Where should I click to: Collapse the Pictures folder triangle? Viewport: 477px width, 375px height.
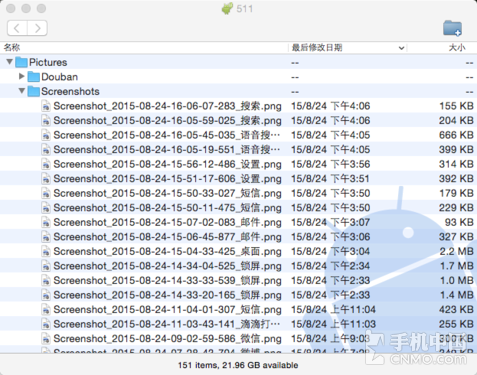coord(10,62)
